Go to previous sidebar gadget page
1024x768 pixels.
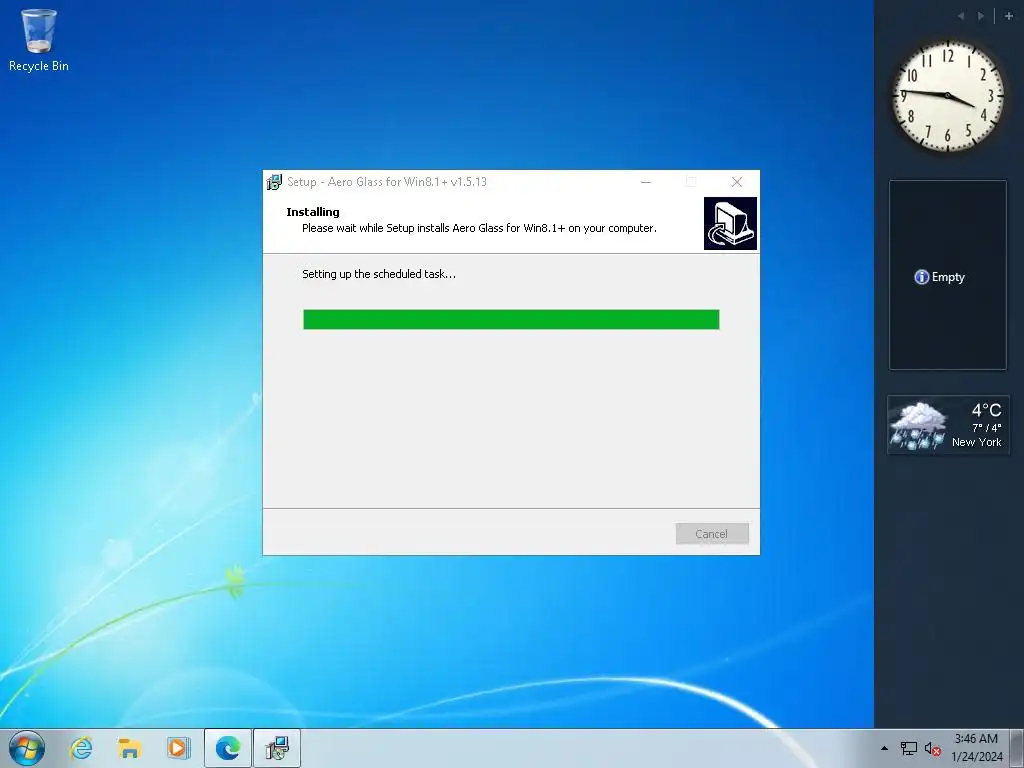pyautogui.click(x=961, y=16)
